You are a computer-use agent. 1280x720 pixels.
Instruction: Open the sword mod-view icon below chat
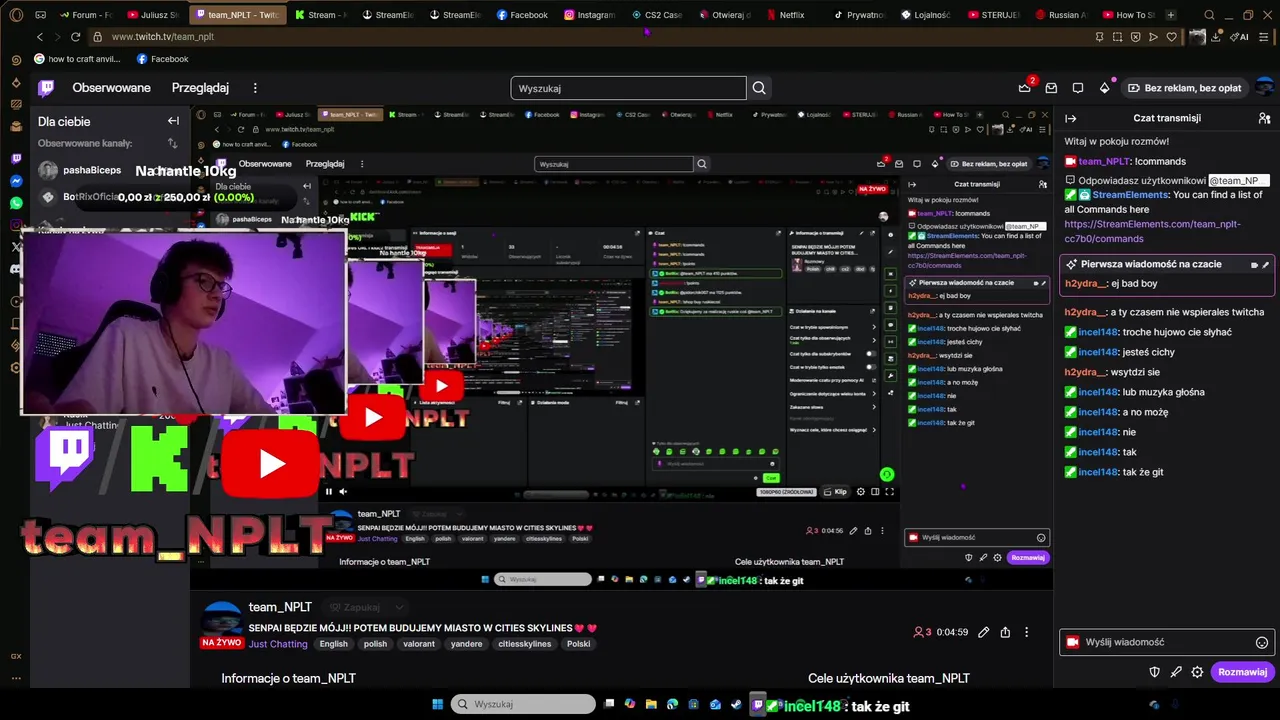coord(1176,672)
